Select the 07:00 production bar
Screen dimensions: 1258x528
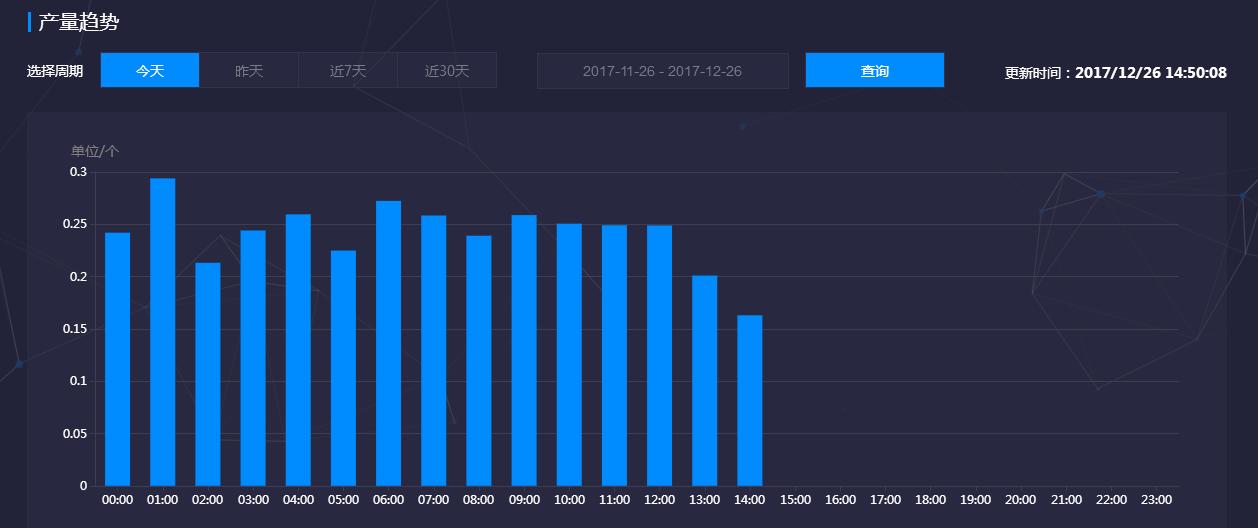(434, 351)
